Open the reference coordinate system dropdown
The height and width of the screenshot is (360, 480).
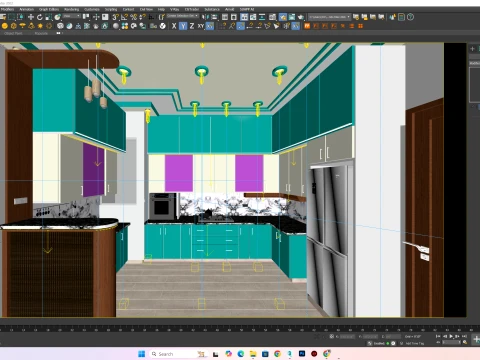(x=71, y=16)
